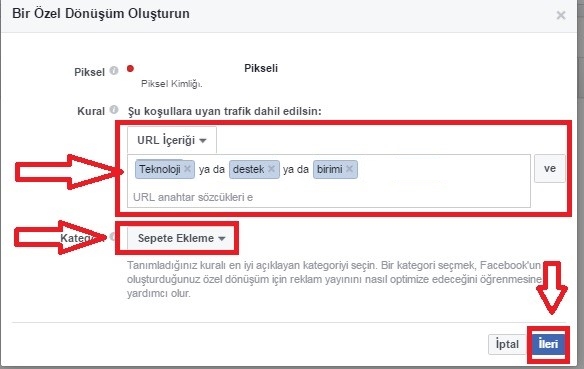Click the Pikseli name text
The height and width of the screenshot is (369, 584).
(x=261, y=68)
